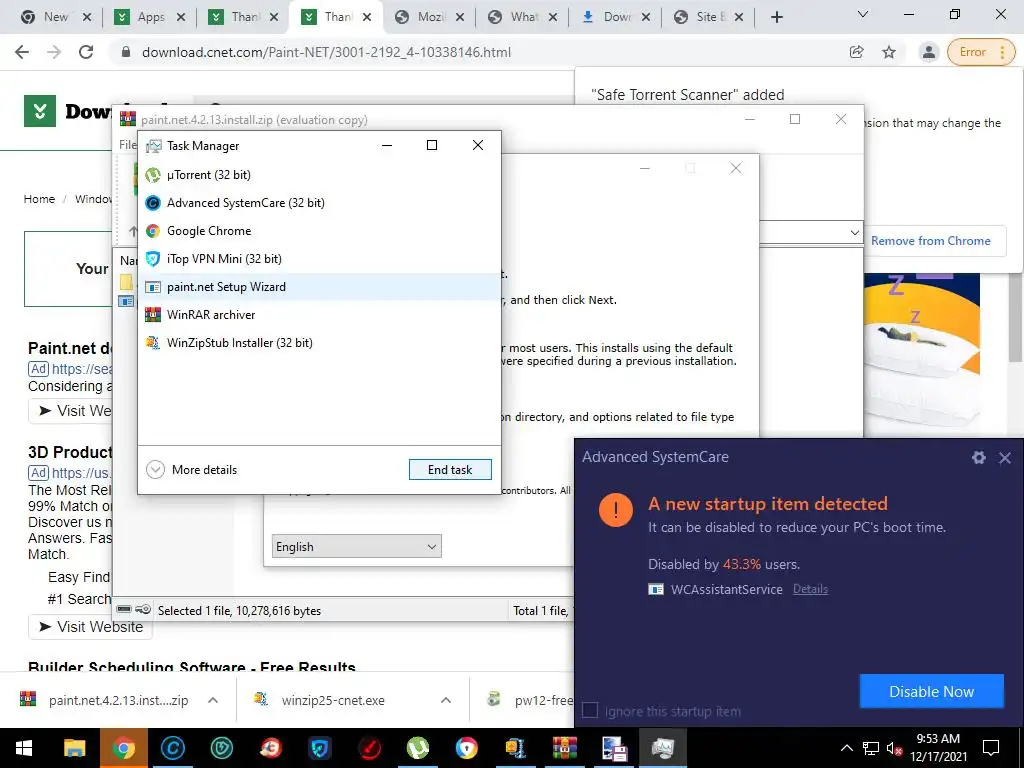This screenshot has width=1024, height=768.
Task: Open Windows notification center
Action: tap(991, 748)
